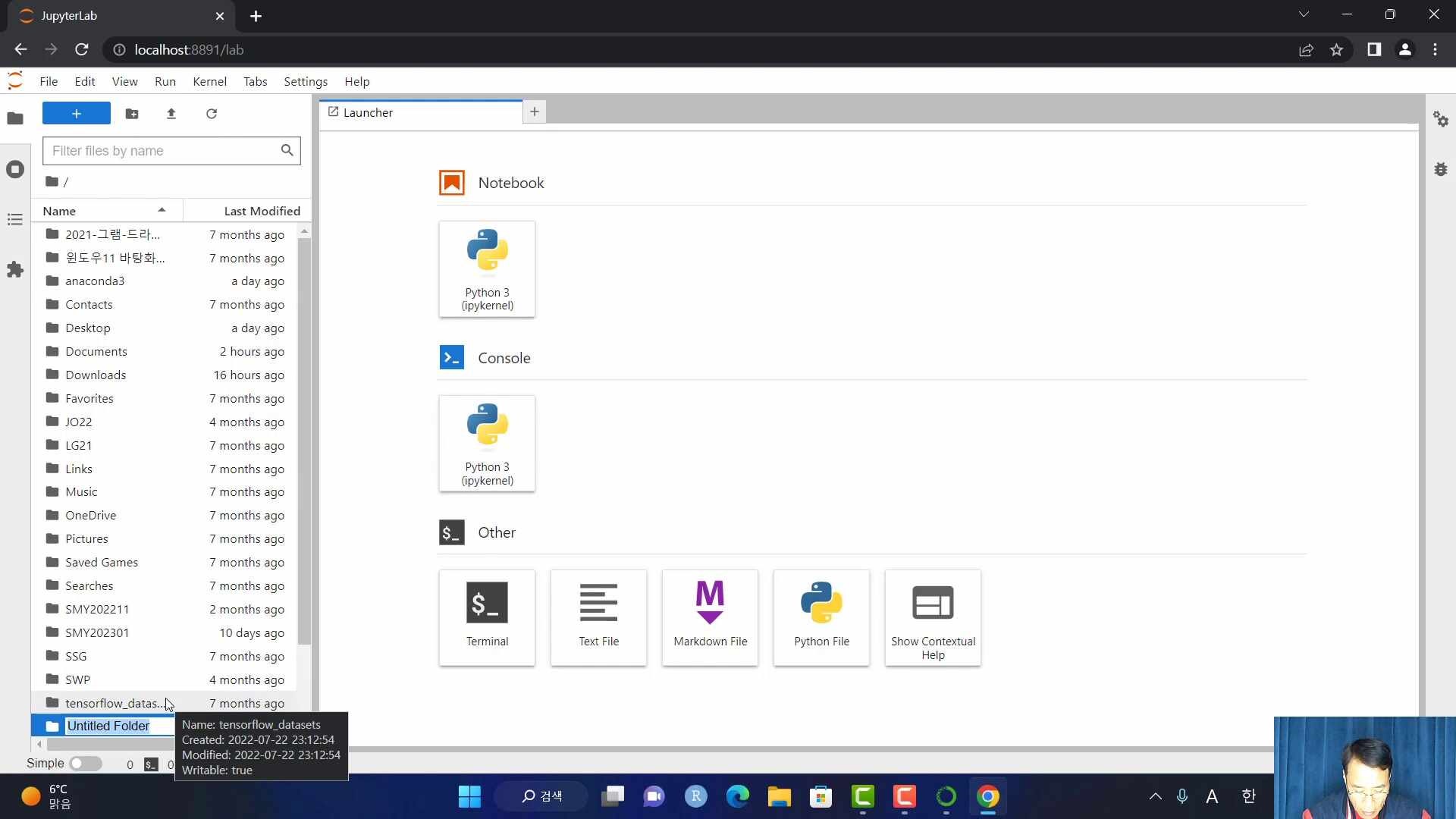Open the Table of Contents sidebar icon
The width and height of the screenshot is (1456, 819).
[15, 220]
